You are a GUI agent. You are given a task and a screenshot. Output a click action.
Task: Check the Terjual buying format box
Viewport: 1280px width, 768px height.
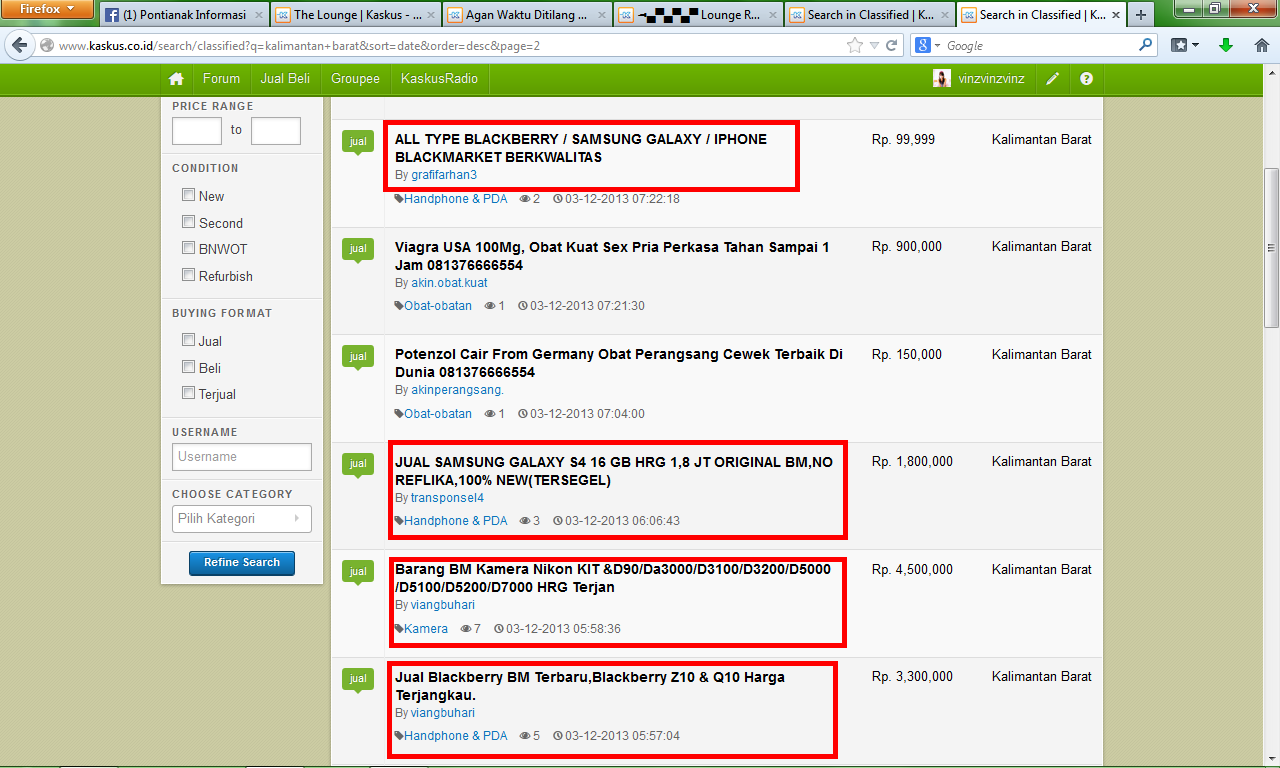point(188,393)
